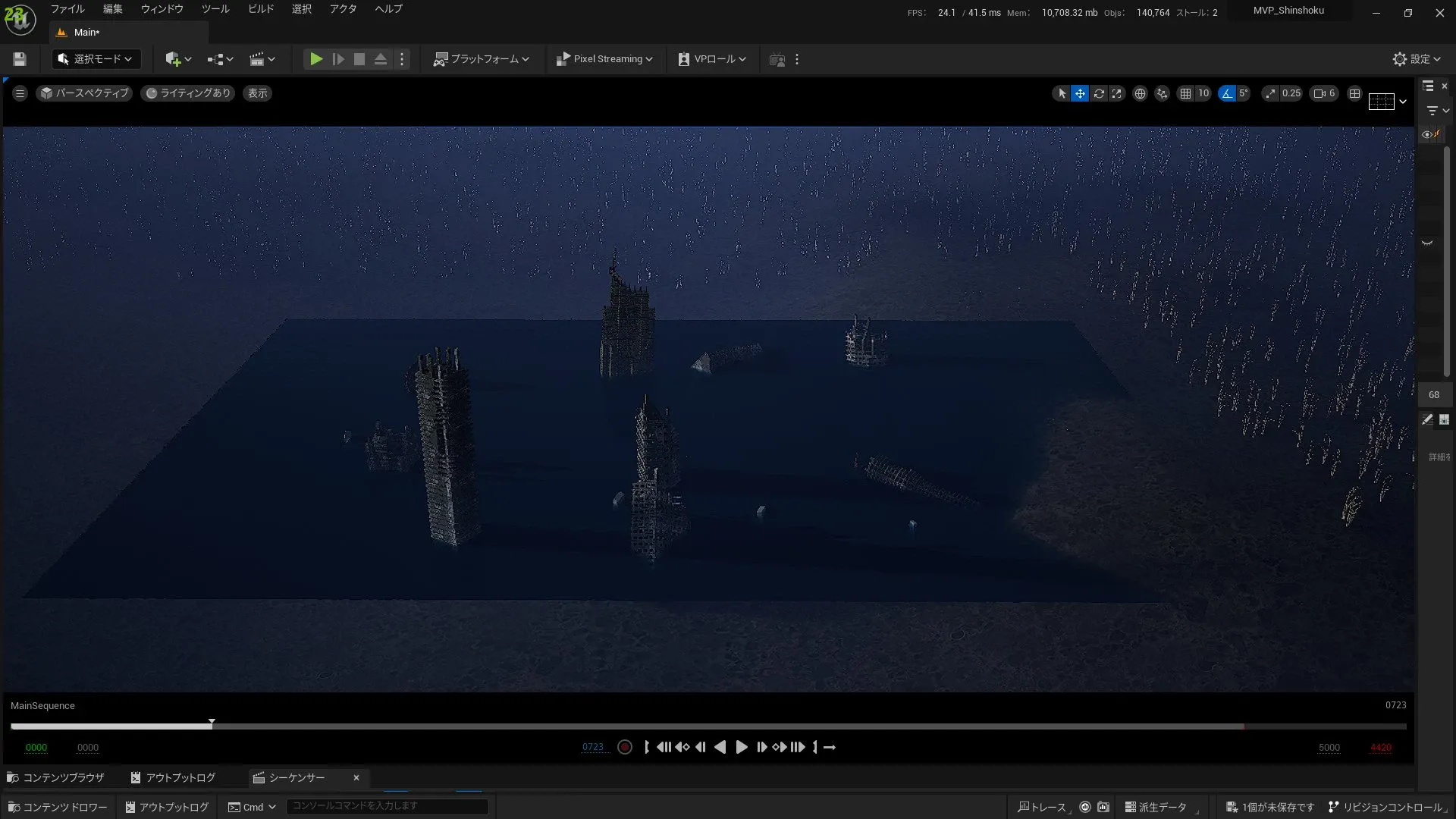Click the world coordinate system globe icon
Viewport: 1456px width, 819px height.
point(1139,93)
